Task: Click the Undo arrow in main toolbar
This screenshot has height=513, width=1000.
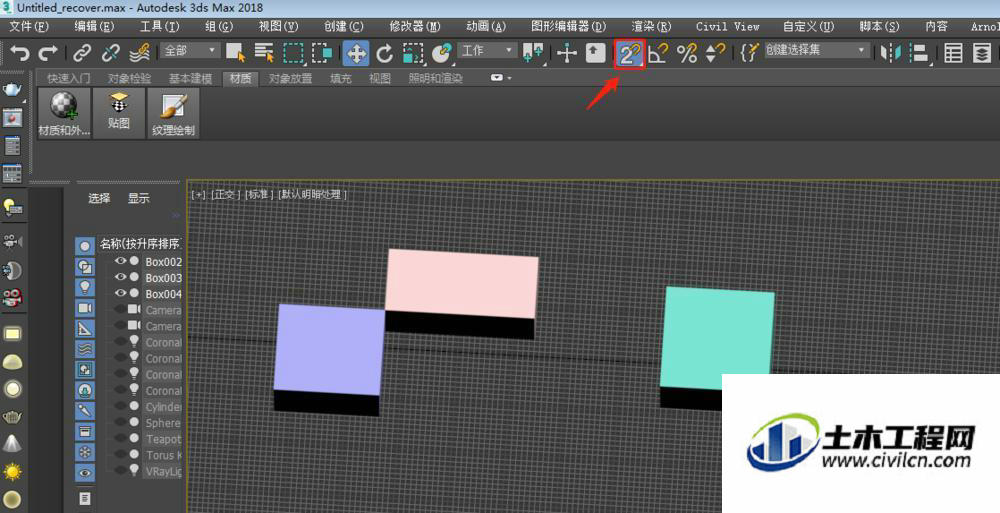Action: coord(19,53)
